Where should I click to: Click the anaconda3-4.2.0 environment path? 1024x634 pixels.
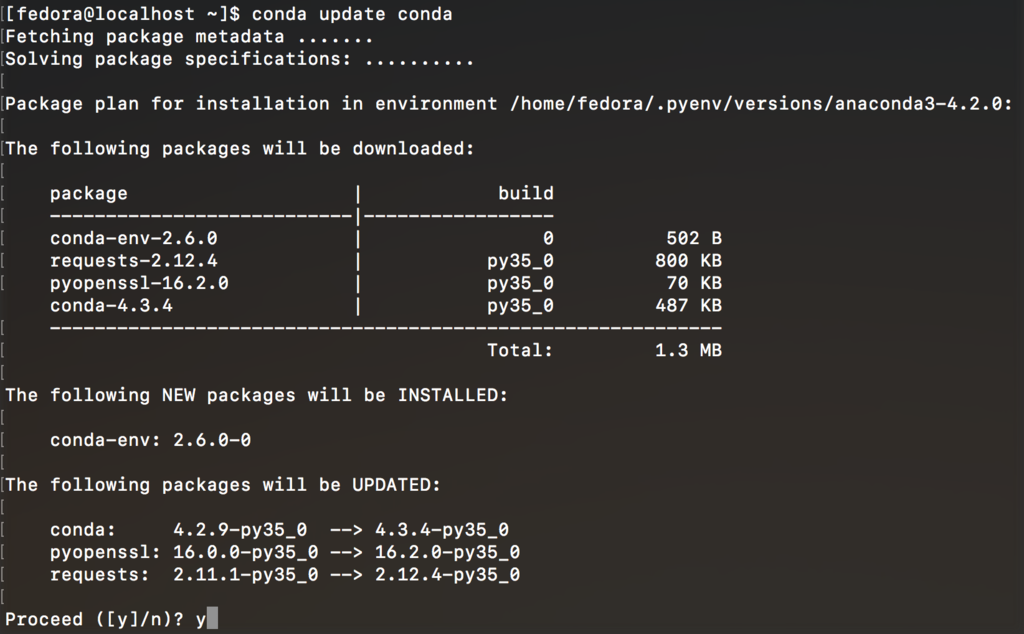point(761,104)
